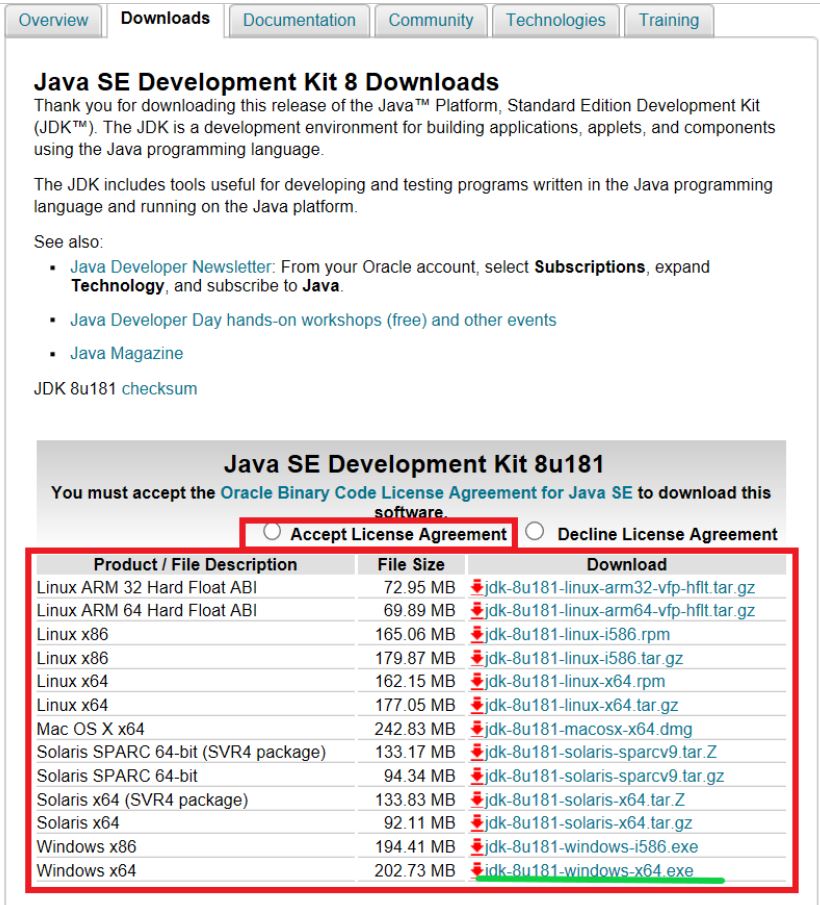Viewport: 820px width, 905px height.
Task: Download jdk-8u181-linux-arm64-vfp-hflt.tar.gz file link
Action: pyautogui.click(x=620, y=611)
